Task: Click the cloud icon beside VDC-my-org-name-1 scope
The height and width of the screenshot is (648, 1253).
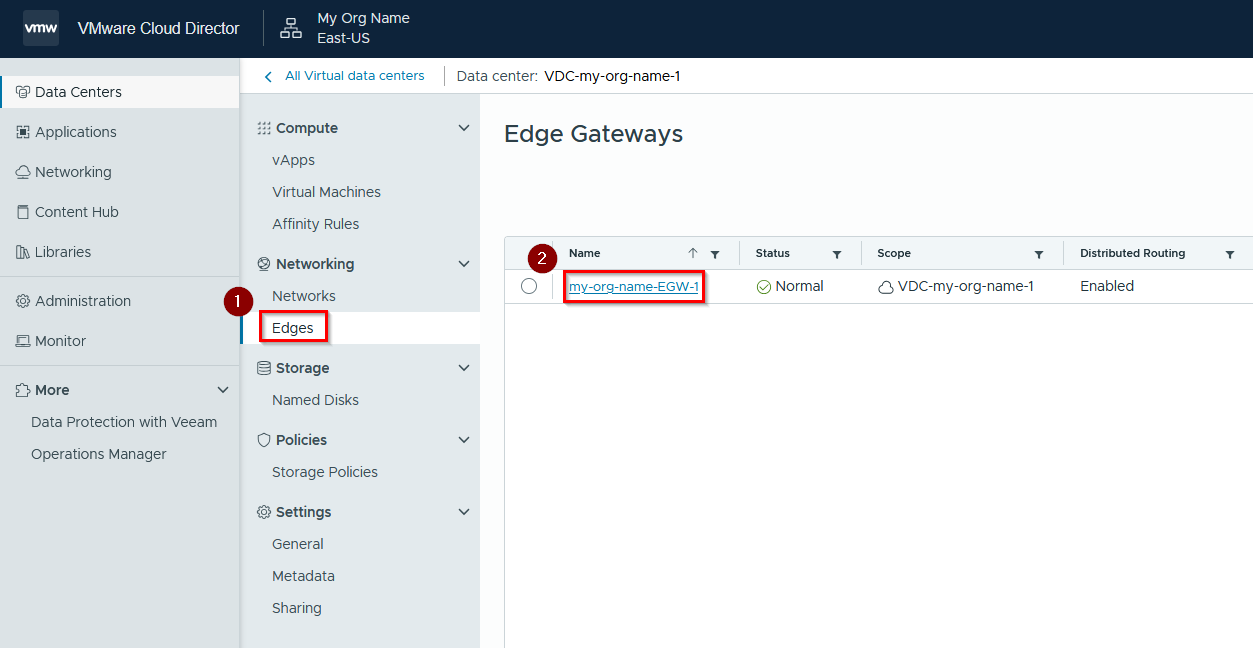Action: 886,287
